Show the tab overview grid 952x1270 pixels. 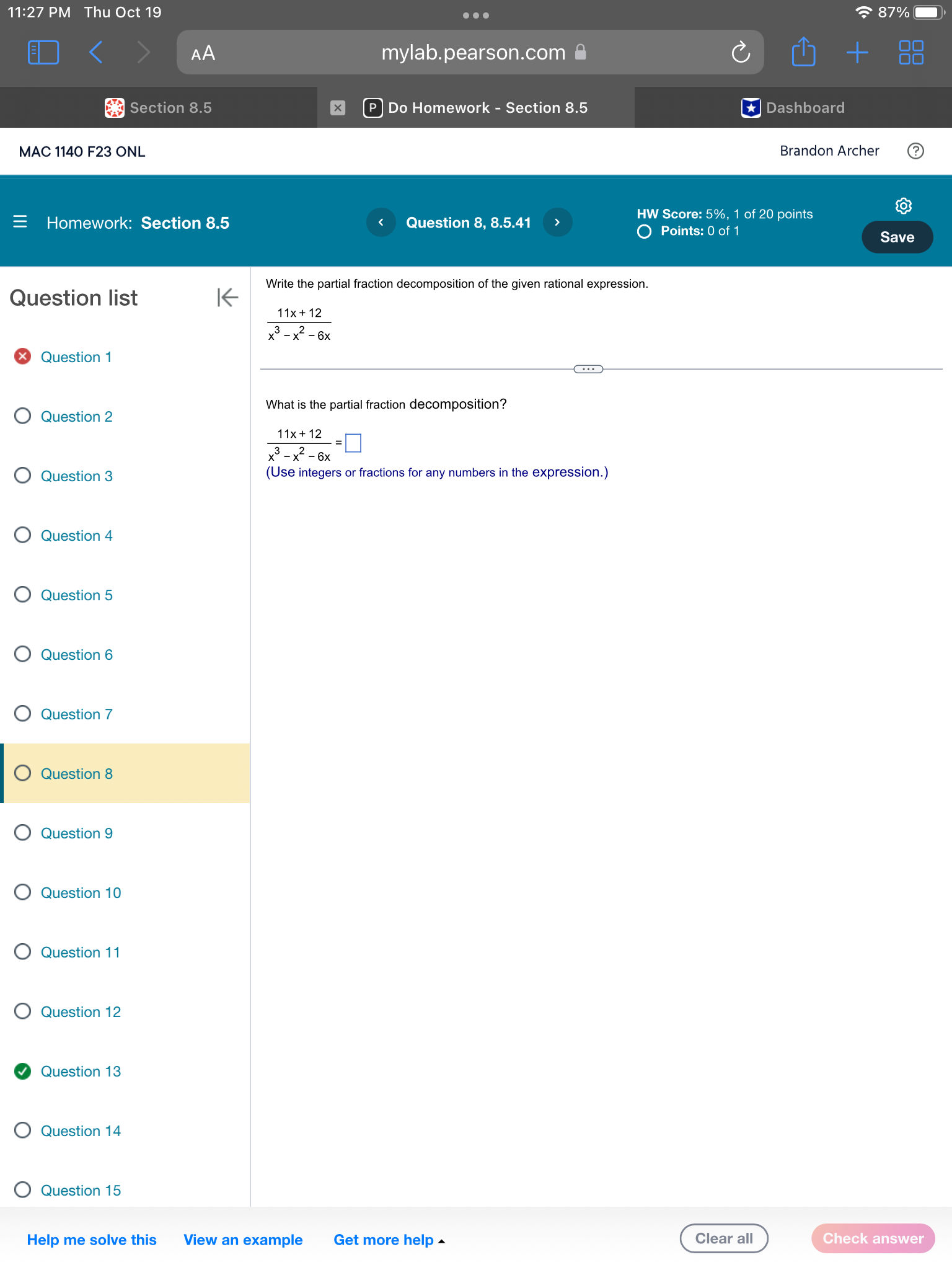[911, 52]
